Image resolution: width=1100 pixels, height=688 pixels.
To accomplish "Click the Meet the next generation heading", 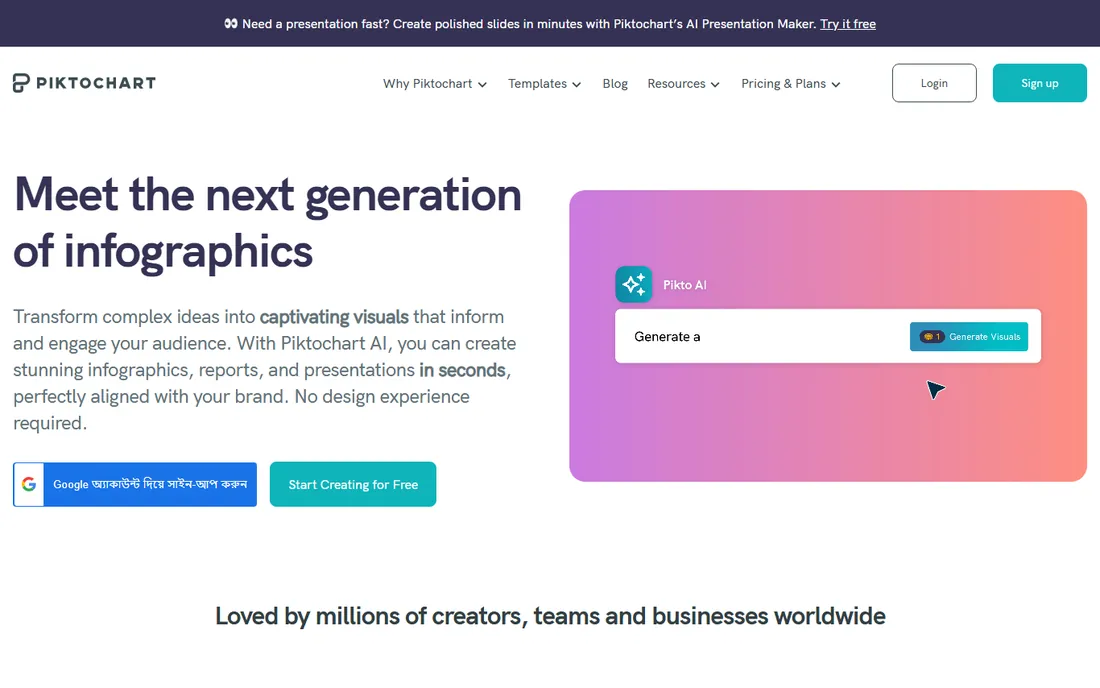I will coord(267,222).
